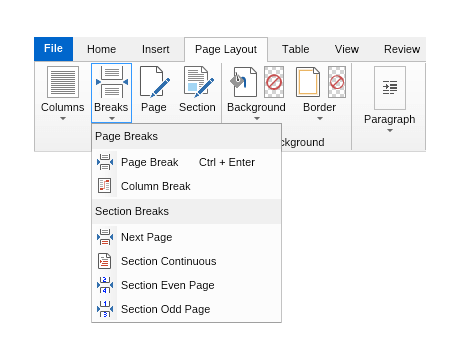This screenshot has width=460, height=360.
Task: Click the Column Break item icon
Action: tap(105, 186)
